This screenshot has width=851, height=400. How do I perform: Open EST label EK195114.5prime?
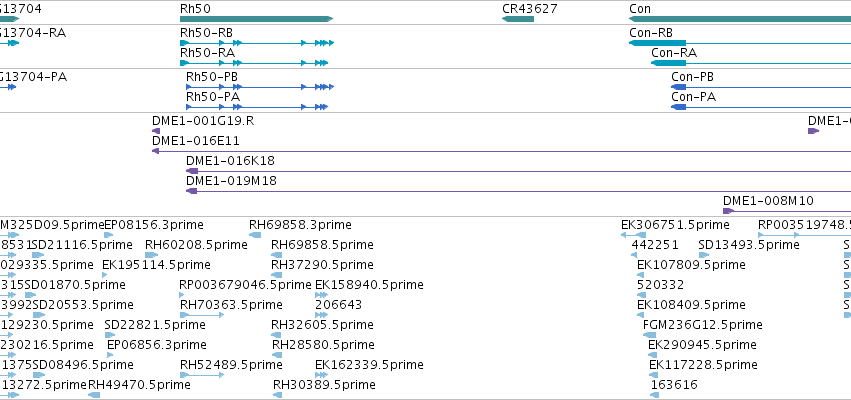pos(156,265)
